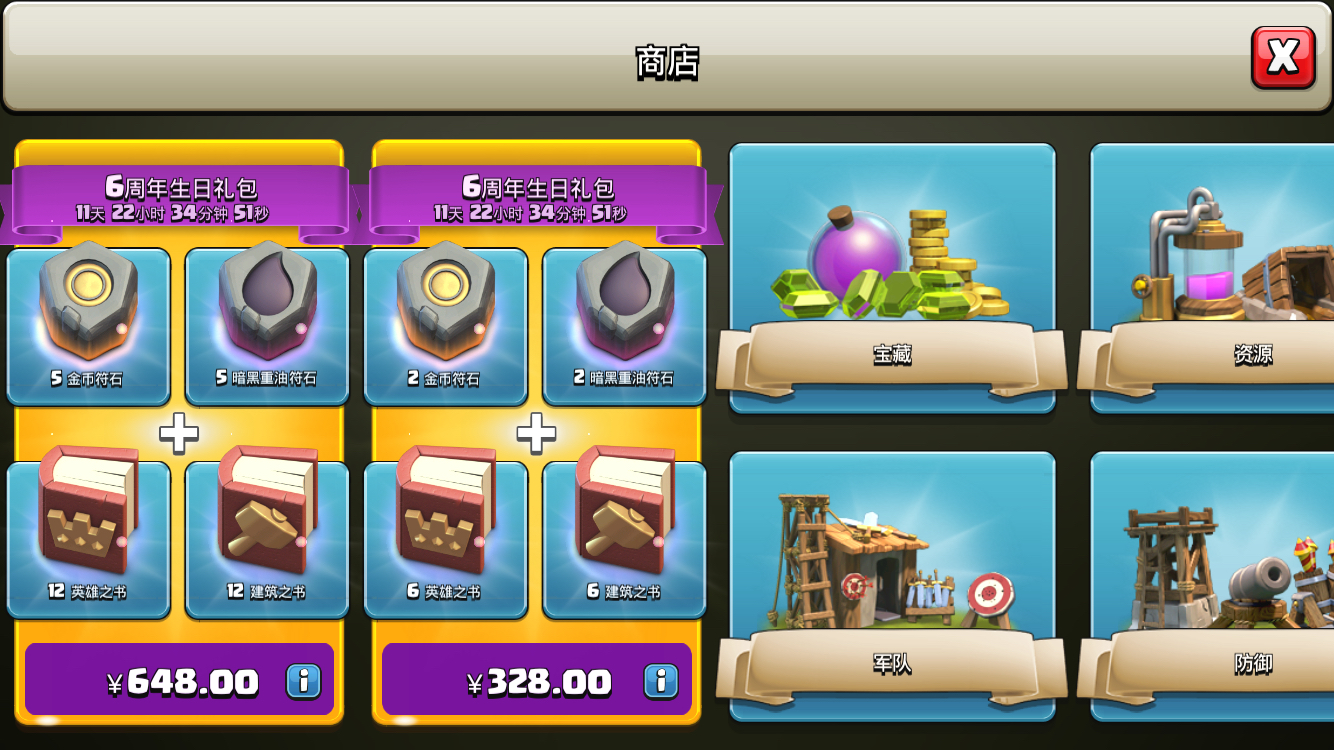The image size is (1334, 750).
Task: Select the 12 建筑之书 building book icon
Action: click(267, 539)
